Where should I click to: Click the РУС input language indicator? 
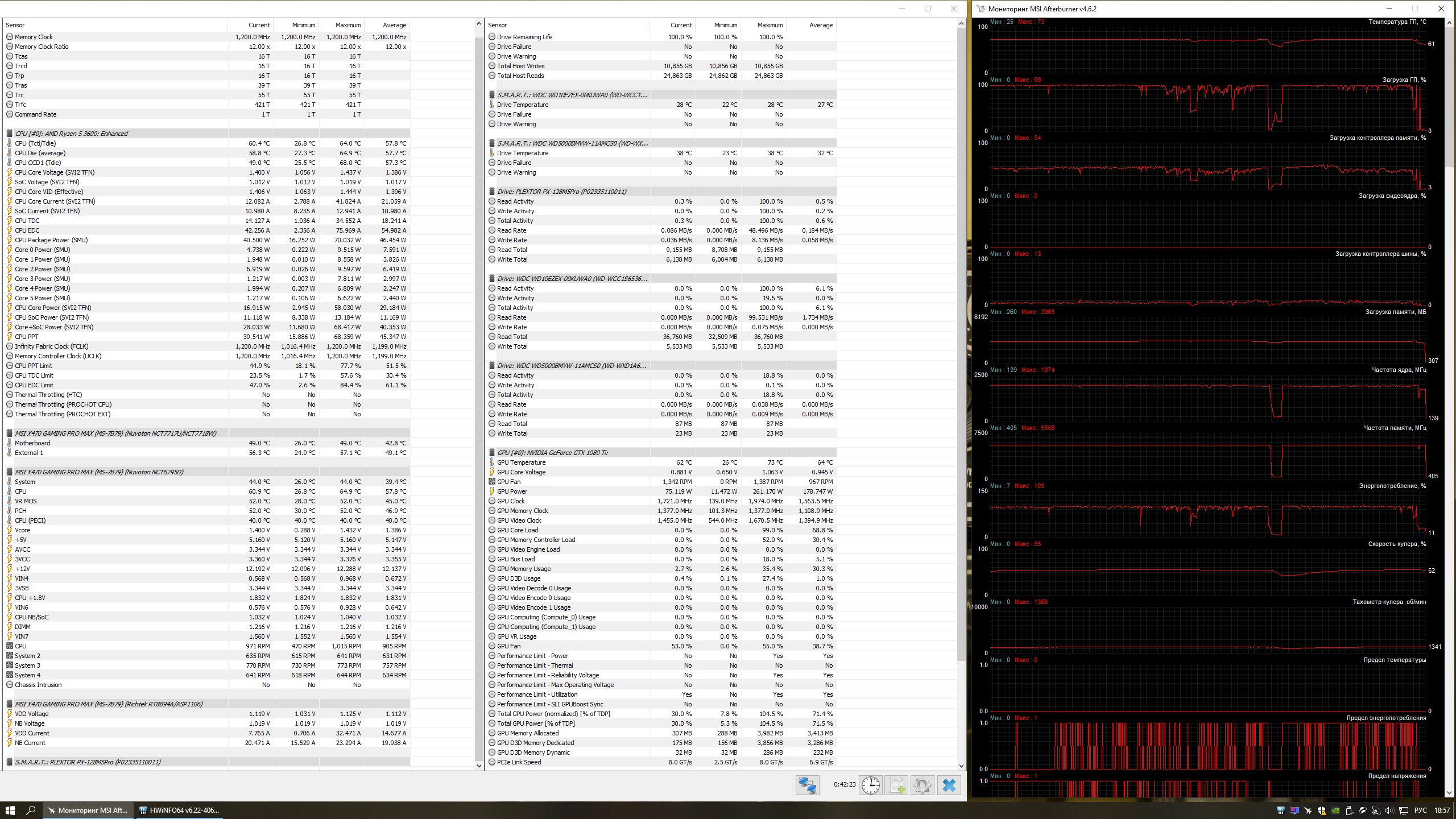(x=1420, y=810)
